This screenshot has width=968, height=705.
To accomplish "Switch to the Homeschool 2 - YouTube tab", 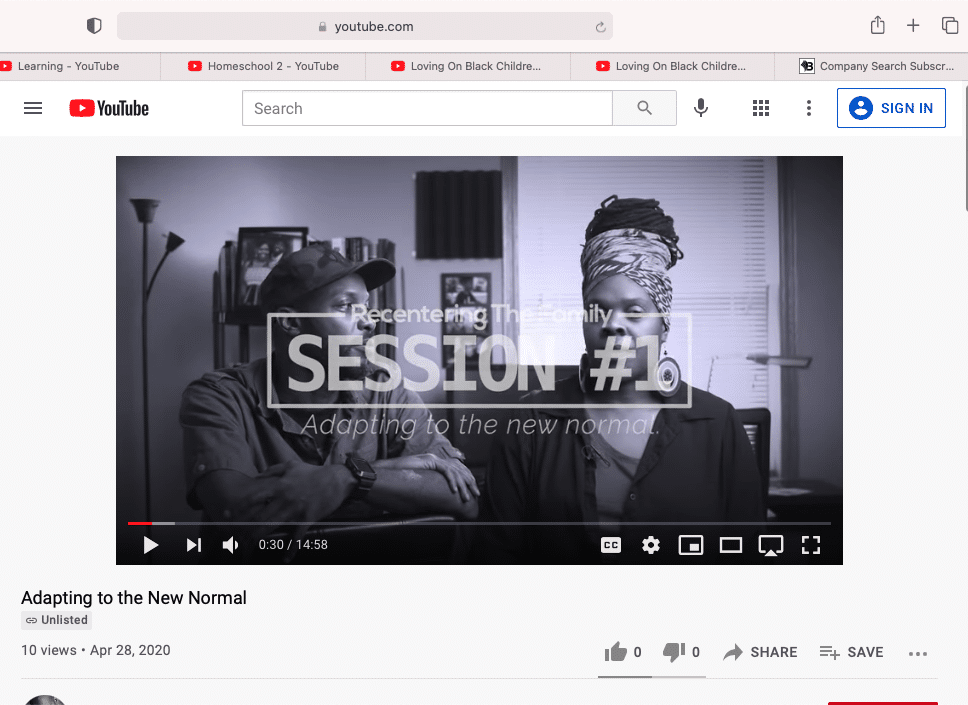I will click(x=264, y=66).
